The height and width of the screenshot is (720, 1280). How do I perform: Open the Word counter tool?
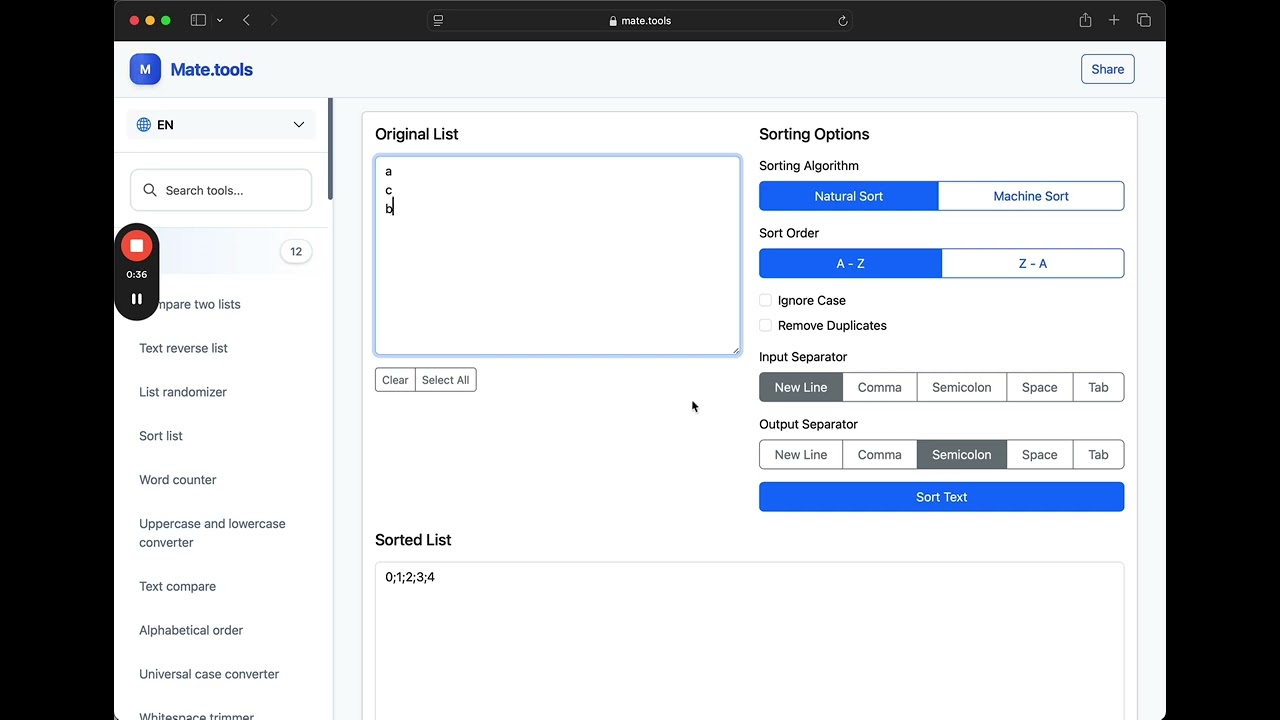tap(178, 480)
